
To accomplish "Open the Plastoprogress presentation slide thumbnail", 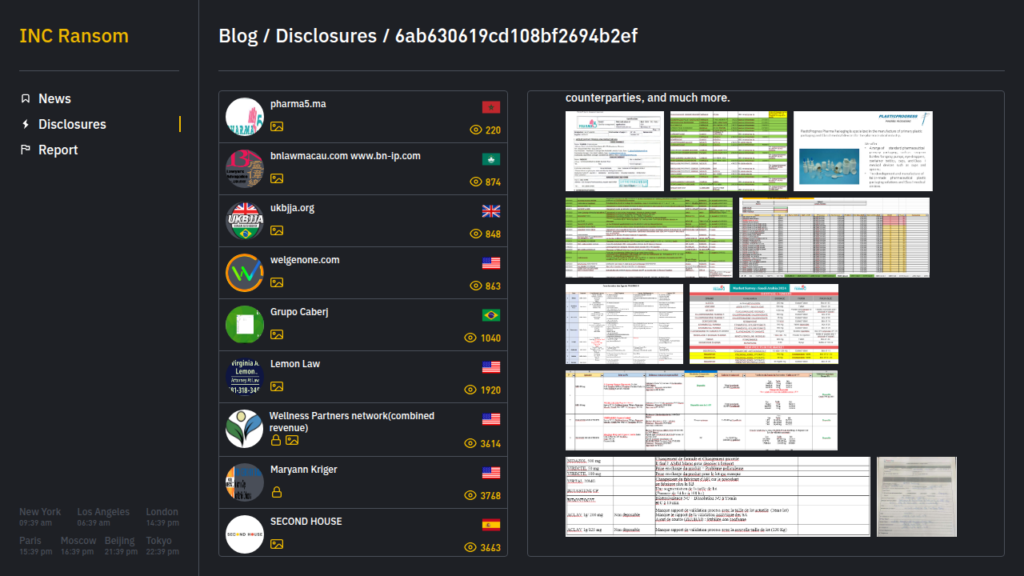I will point(863,152).
